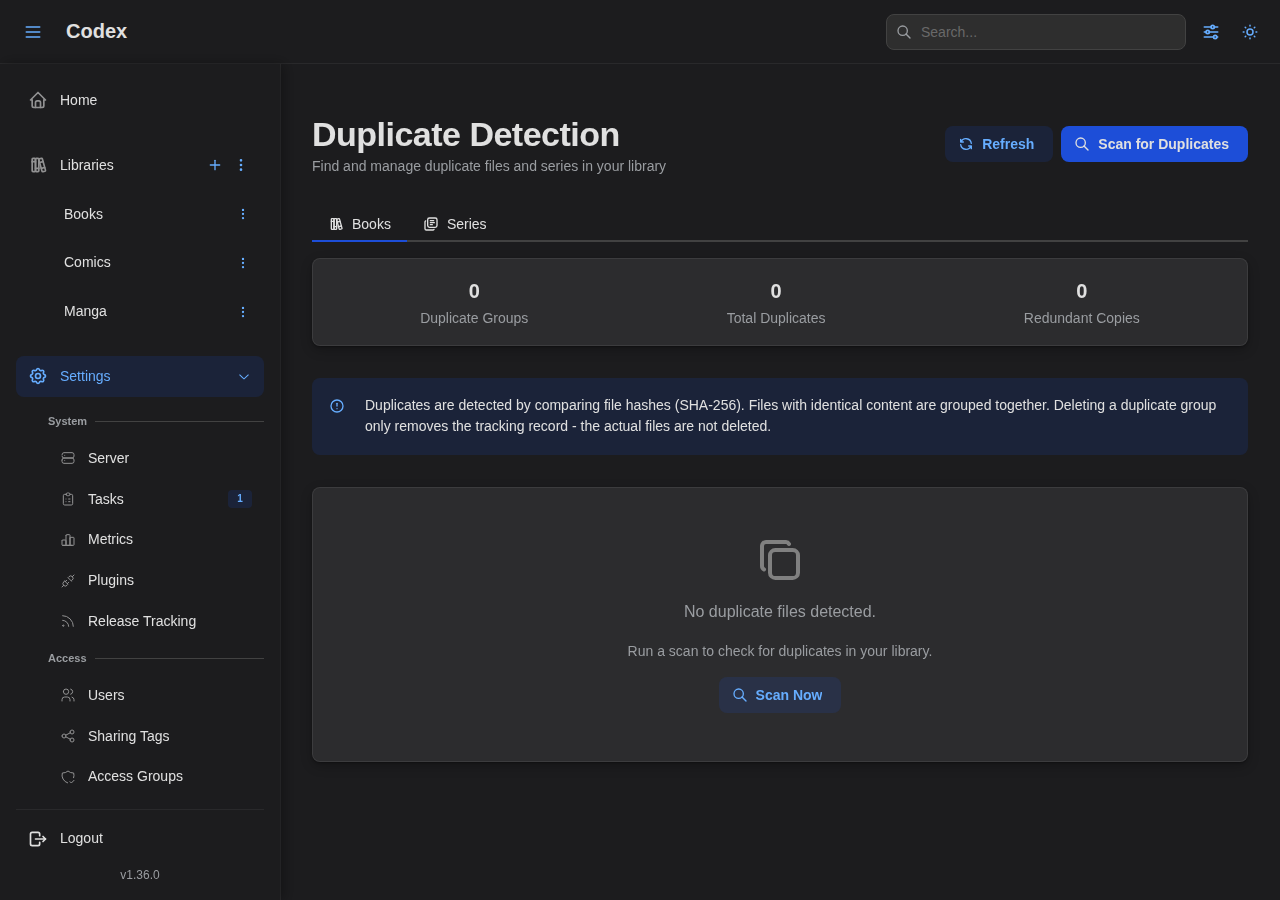Open the Comics library kebab menu
The image size is (1280, 900).
pos(242,263)
